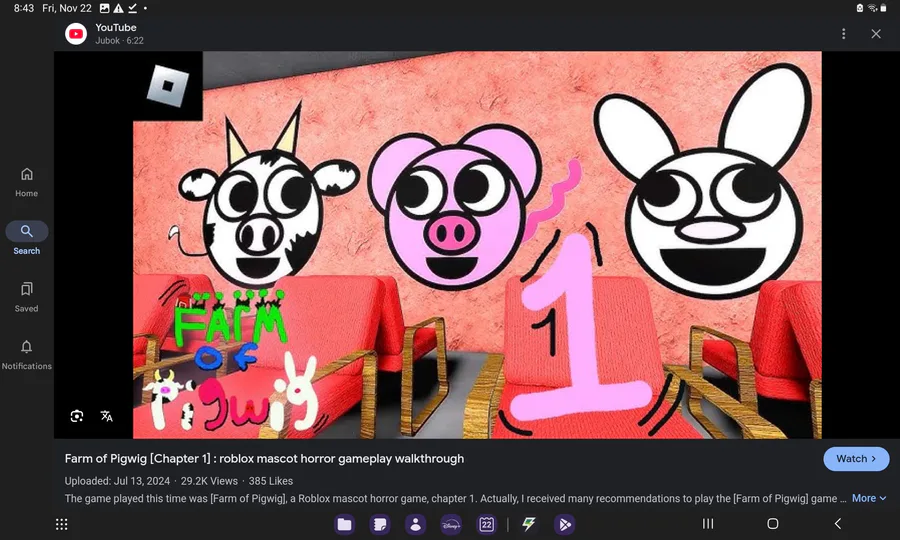Close the video preview panel
This screenshot has width=900, height=540.
(876, 34)
